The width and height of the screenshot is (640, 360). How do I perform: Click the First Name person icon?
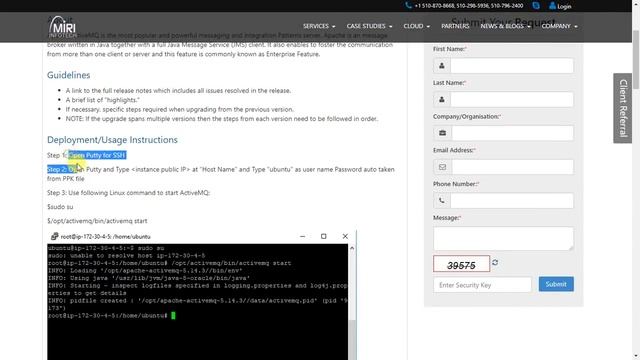[x=442, y=66]
